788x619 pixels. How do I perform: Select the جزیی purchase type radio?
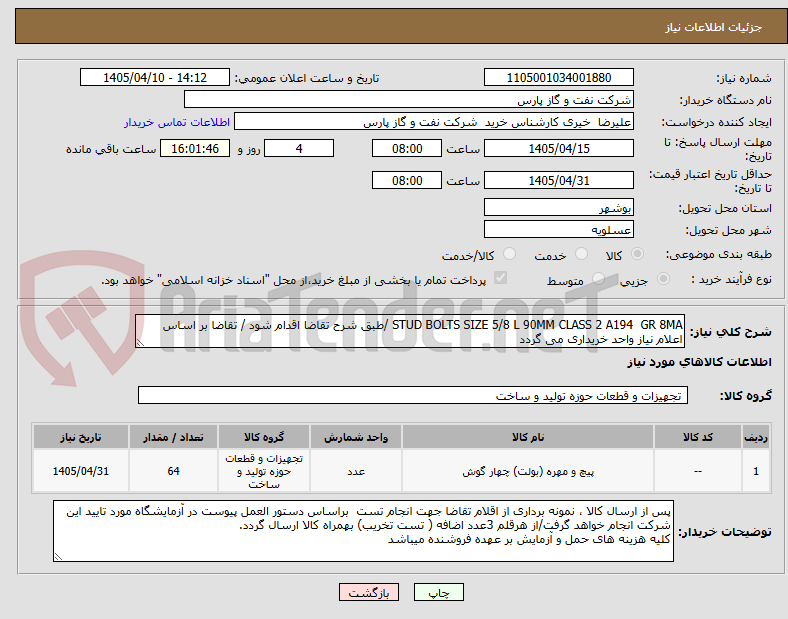coord(663,278)
